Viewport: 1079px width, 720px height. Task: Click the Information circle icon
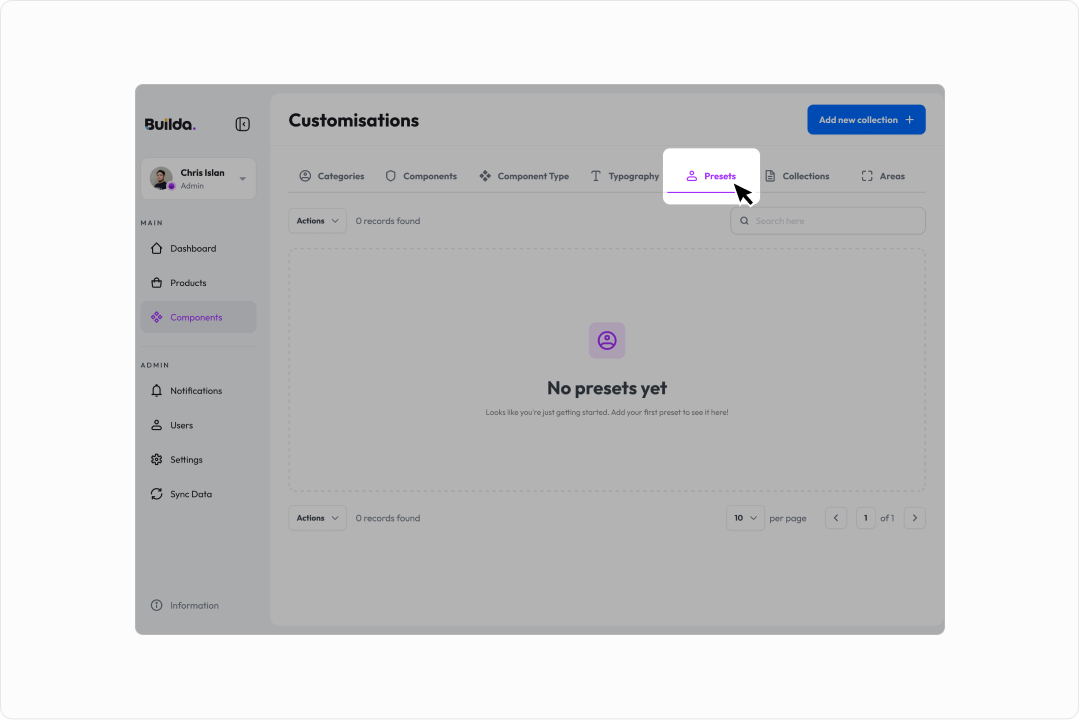point(157,606)
